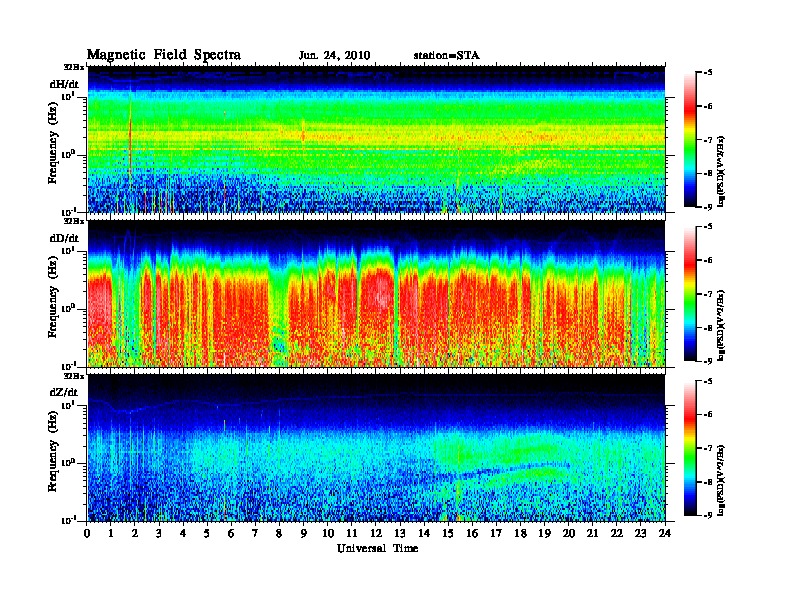Click inside the dH/dt spectrogram plot
The height and width of the screenshot is (612, 792).
point(376,139)
